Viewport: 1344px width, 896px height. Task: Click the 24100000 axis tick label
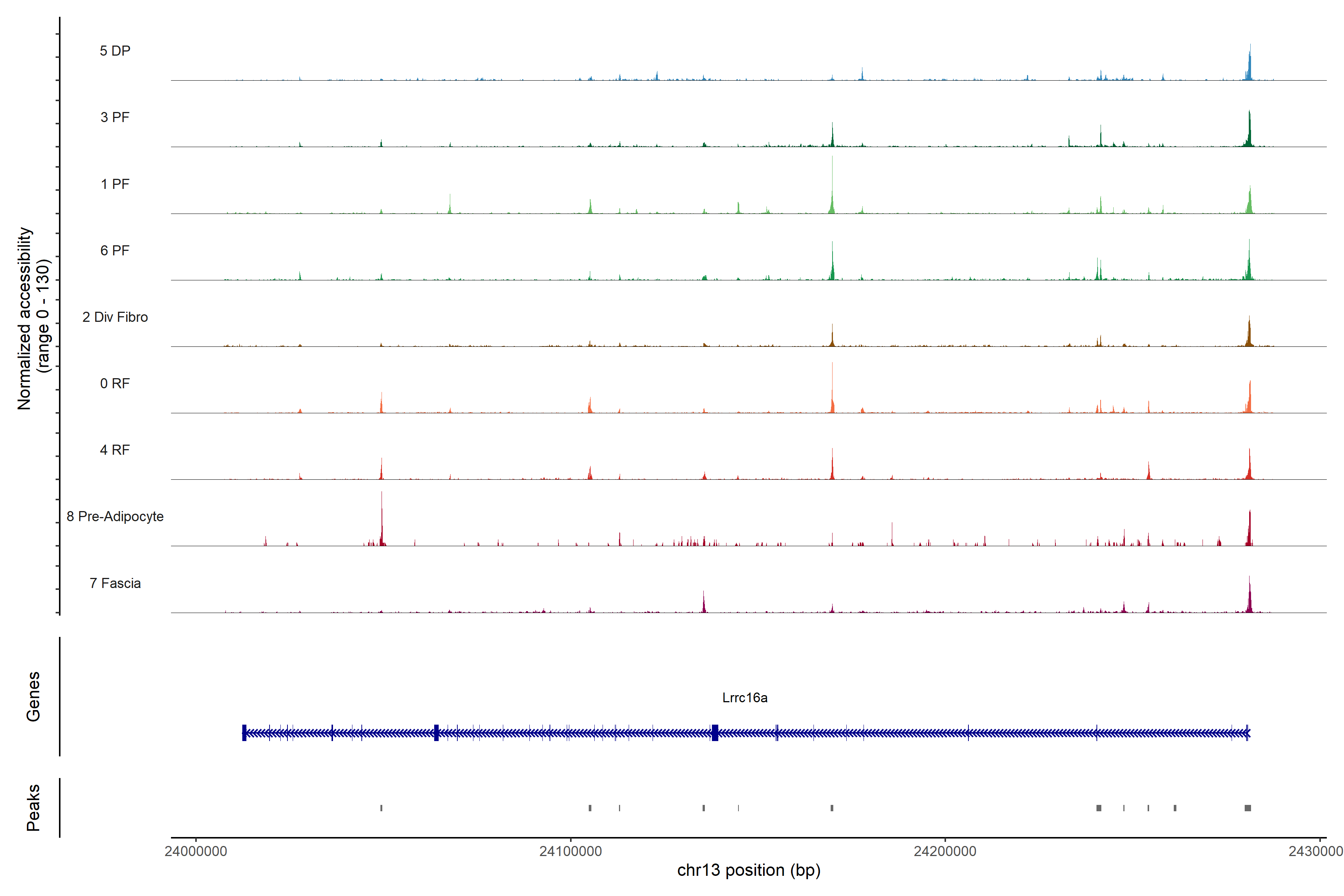pyautogui.click(x=570, y=852)
